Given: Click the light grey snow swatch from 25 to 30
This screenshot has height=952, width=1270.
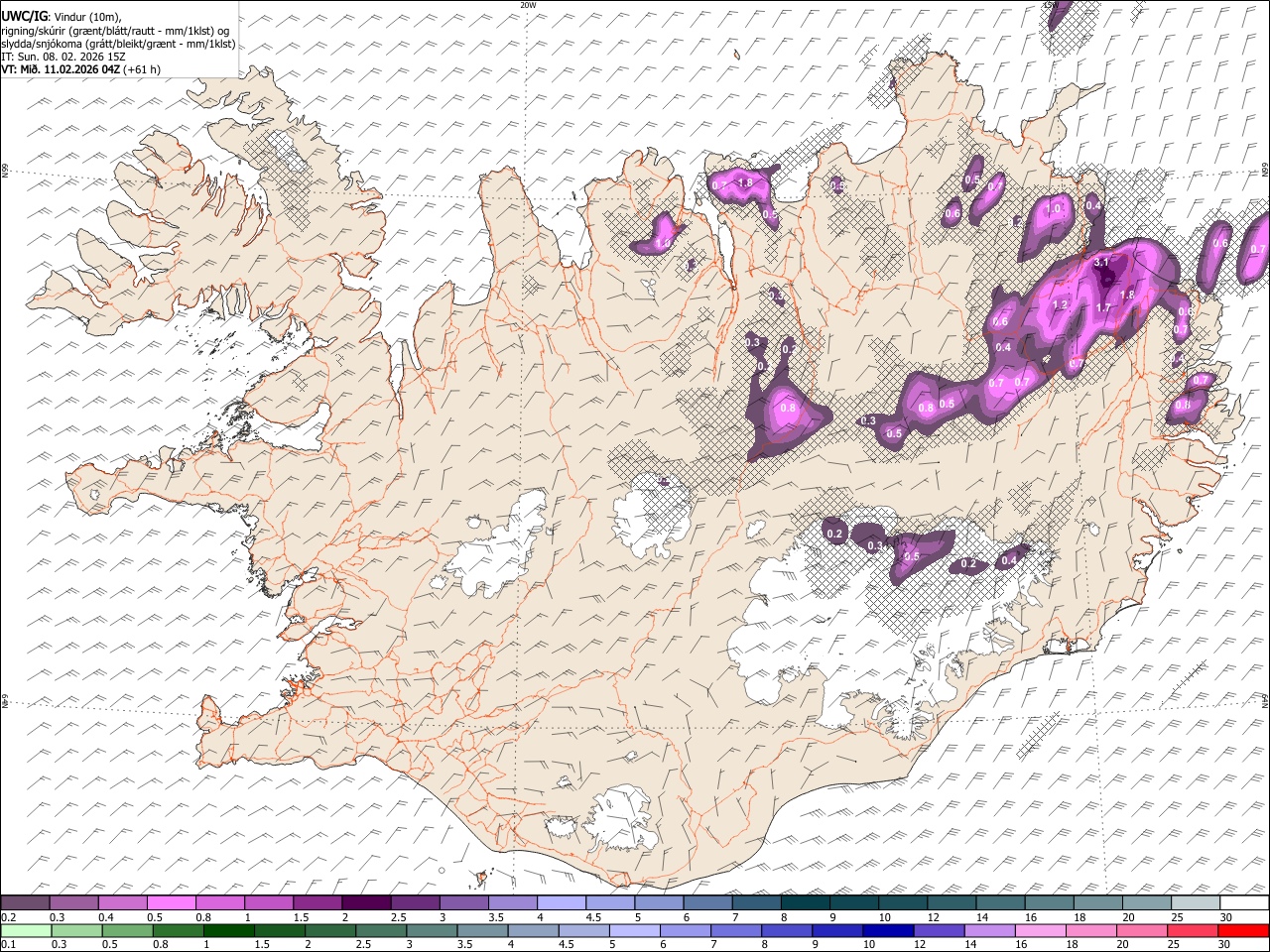Looking at the screenshot, I should click(x=1196, y=903).
